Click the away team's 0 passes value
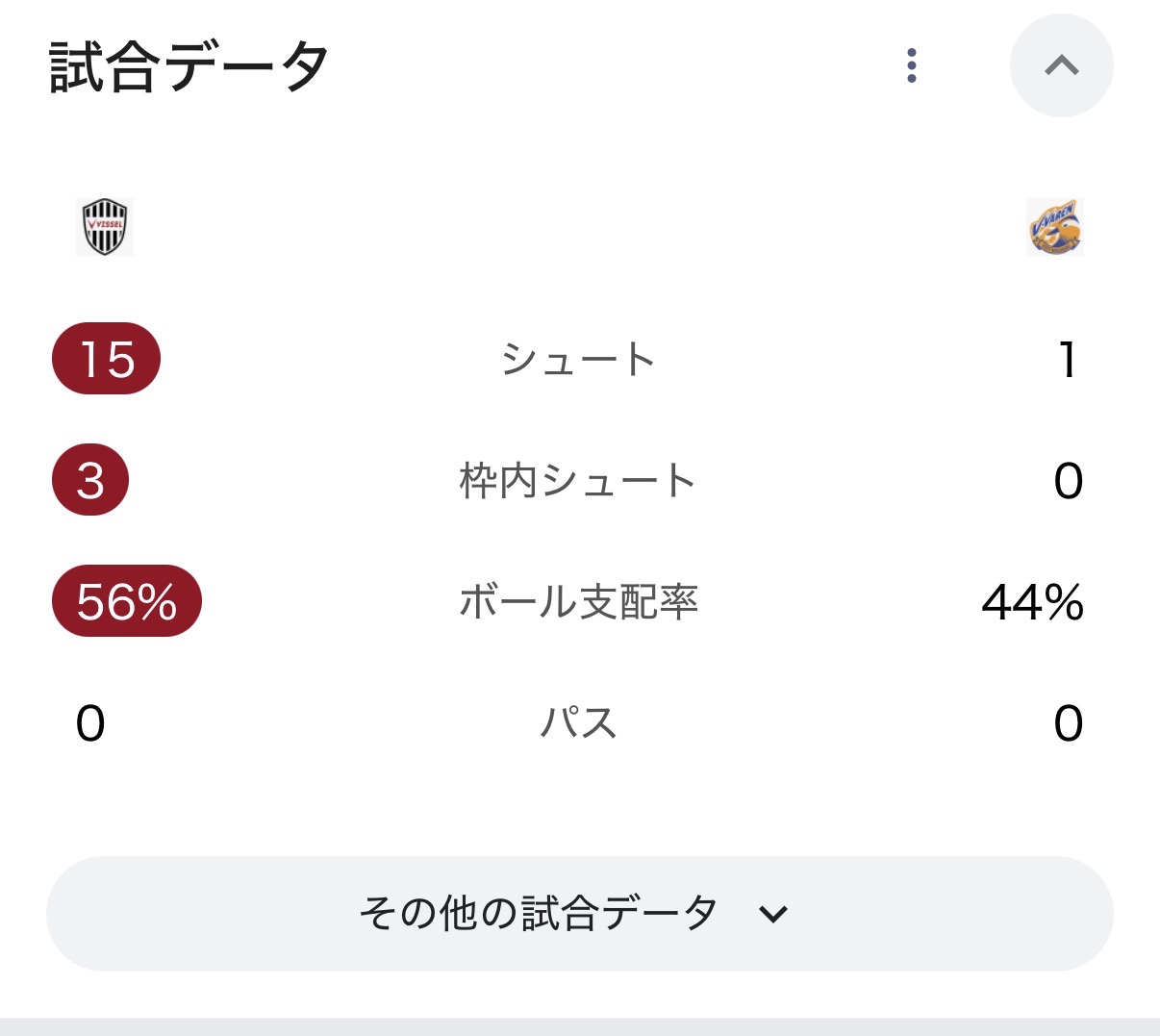 1068,723
